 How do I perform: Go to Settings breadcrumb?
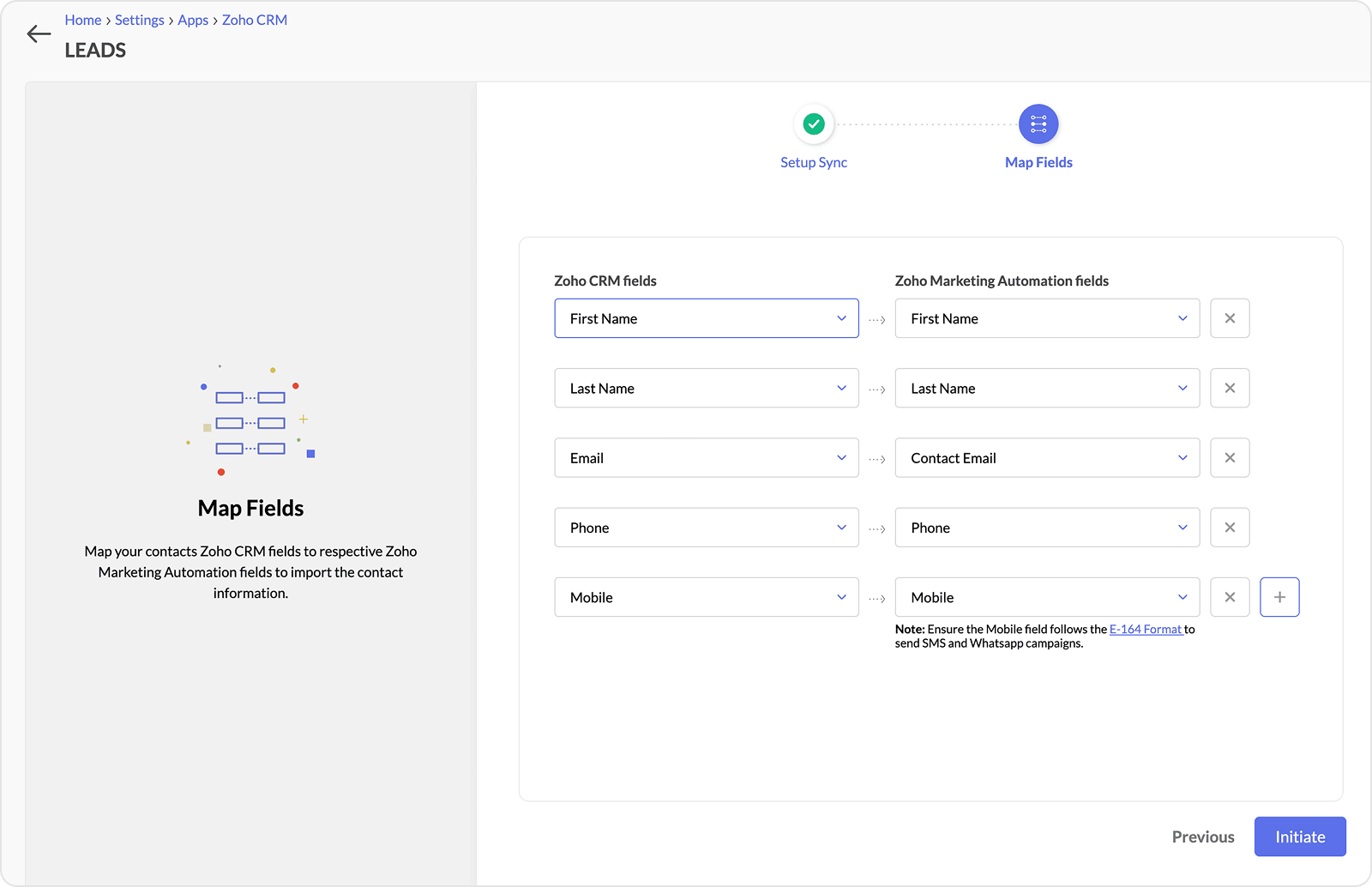[140, 20]
